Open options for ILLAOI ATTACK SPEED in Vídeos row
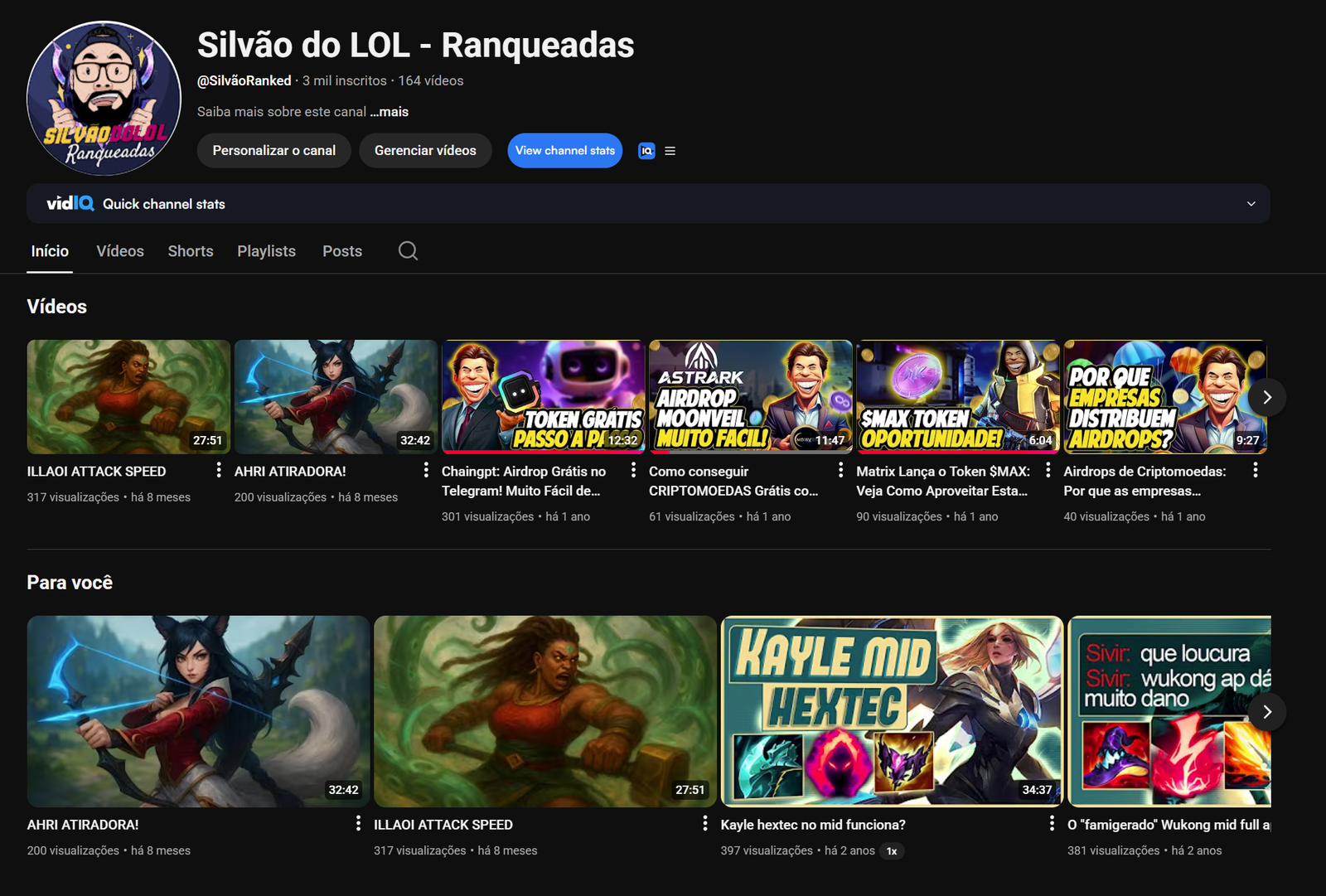Screen dimensions: 1326x896 219,470
